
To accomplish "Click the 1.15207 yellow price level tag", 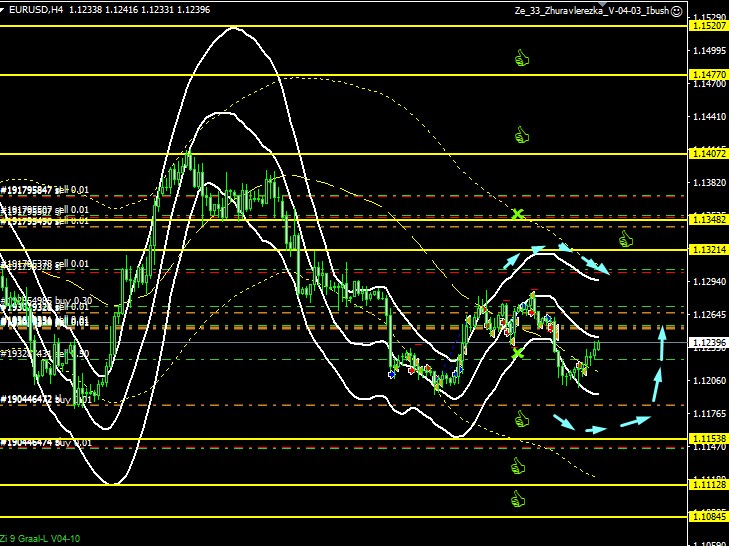I will point(707,25).
